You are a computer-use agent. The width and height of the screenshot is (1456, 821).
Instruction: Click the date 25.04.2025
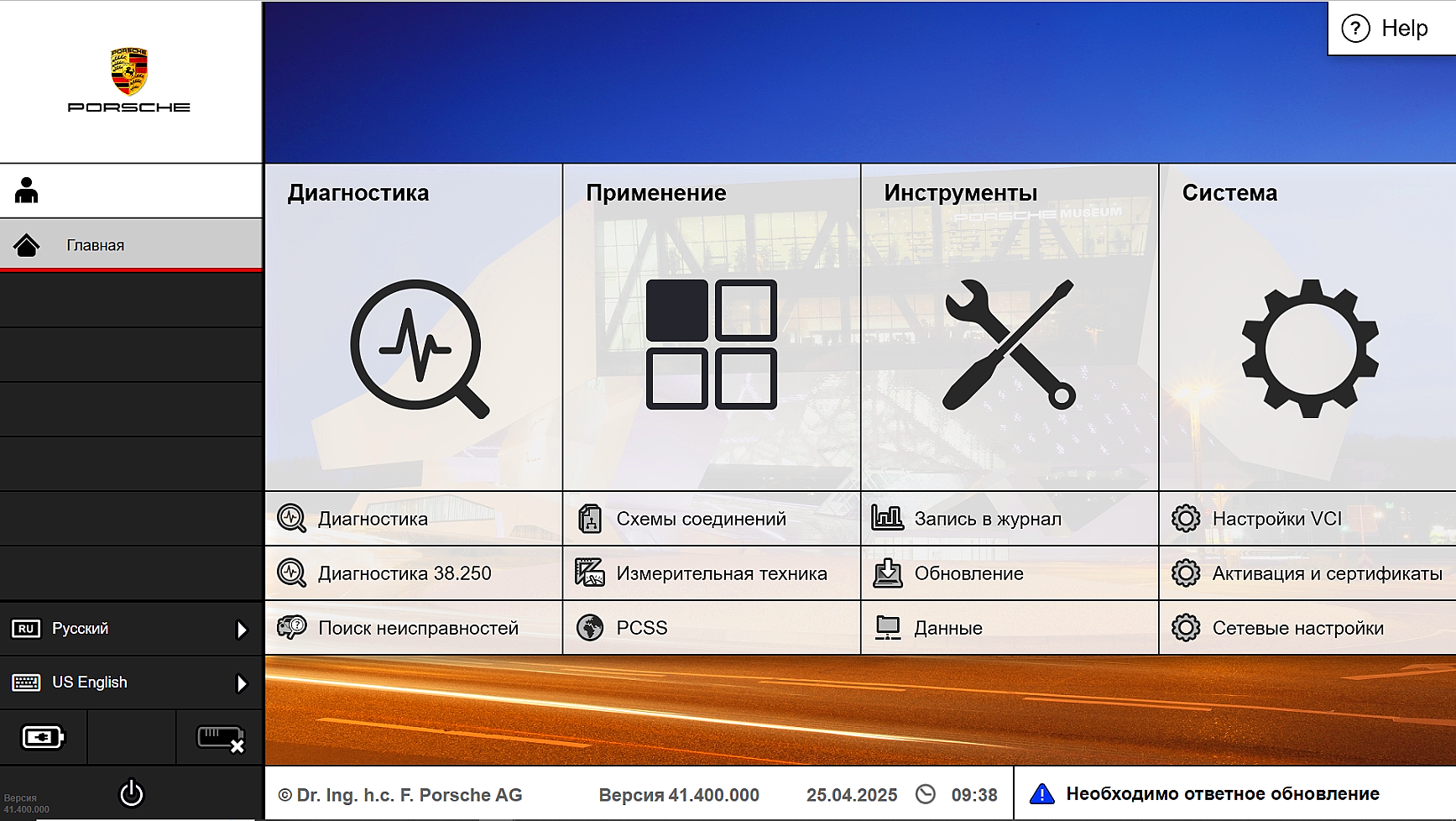pos(852,795)
